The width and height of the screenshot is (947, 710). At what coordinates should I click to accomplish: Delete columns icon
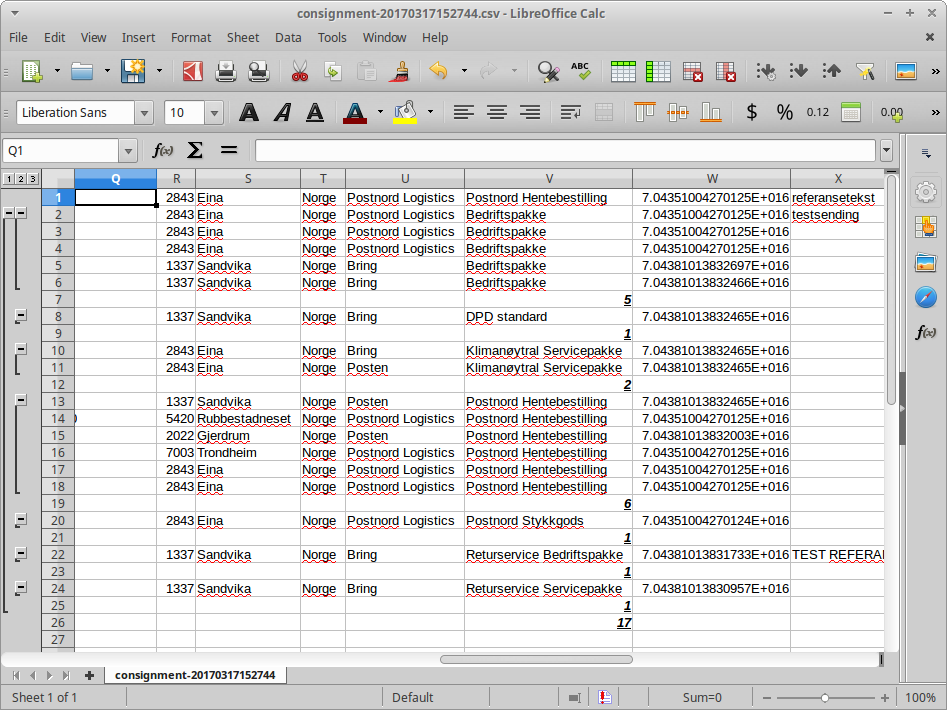click(725, 71)
